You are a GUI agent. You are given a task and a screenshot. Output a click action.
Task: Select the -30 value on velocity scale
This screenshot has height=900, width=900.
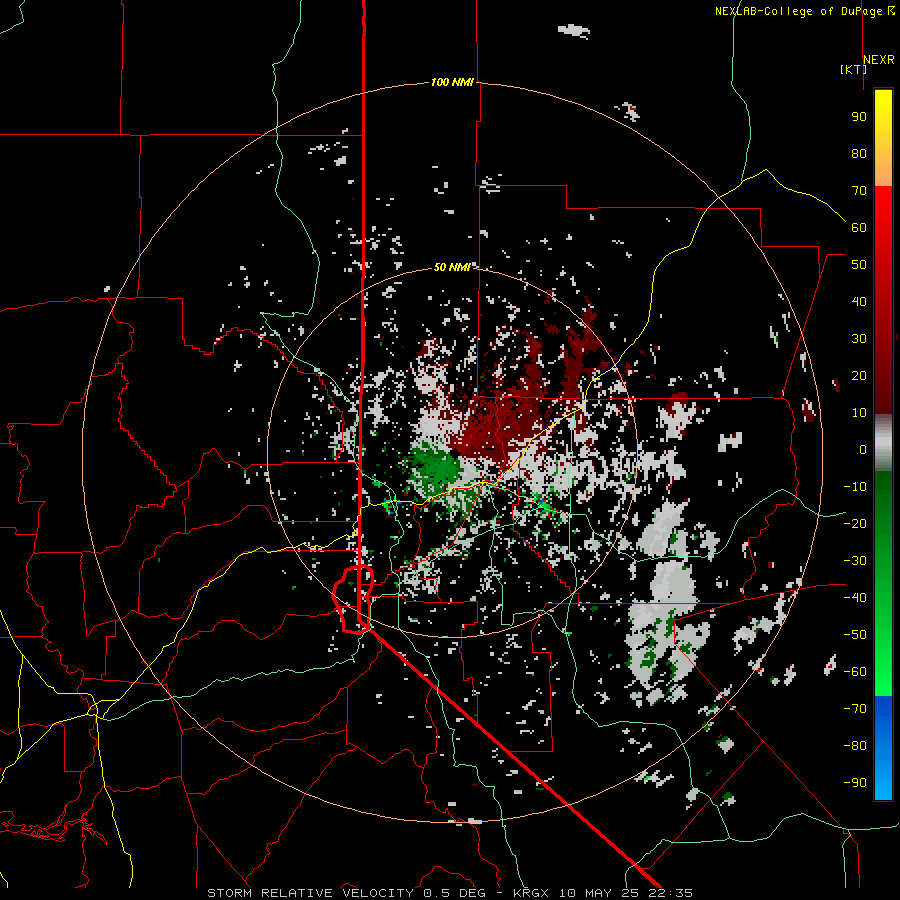point(855,561)
